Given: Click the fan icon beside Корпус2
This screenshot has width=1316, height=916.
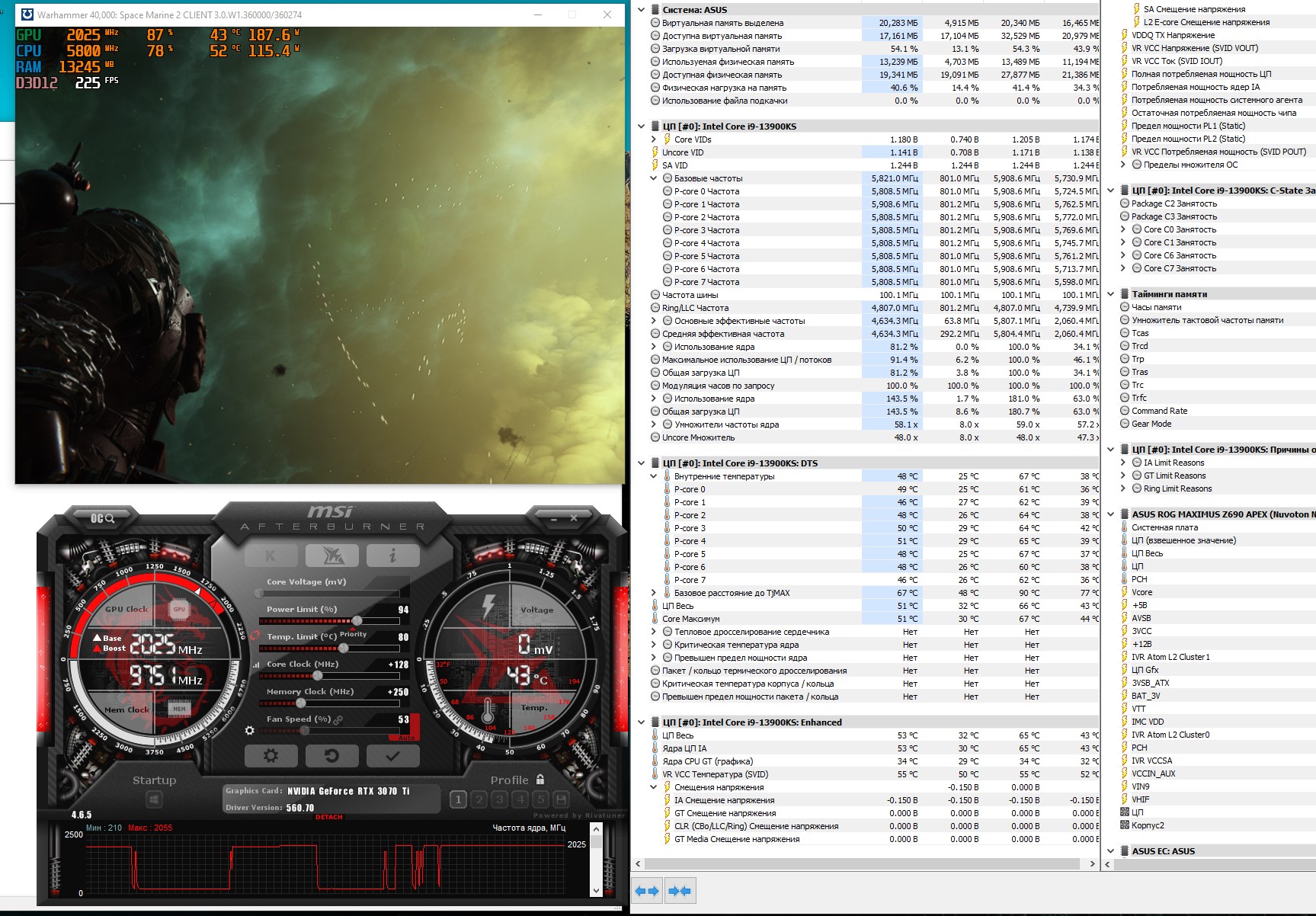Looking at the screenshot, I should pyautogui.click(x=1125, y=825).
